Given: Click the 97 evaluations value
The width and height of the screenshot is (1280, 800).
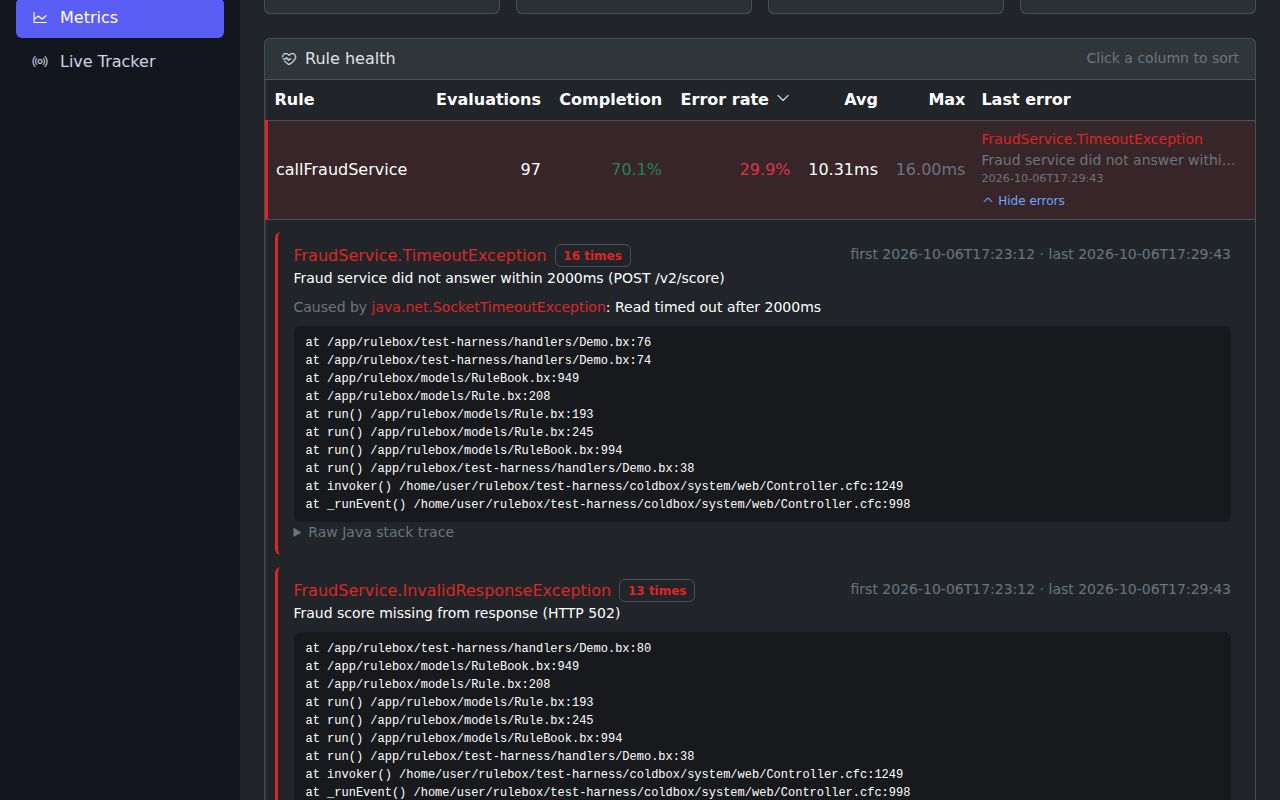Looking at the screenshot, I should (x=530, y=169).
